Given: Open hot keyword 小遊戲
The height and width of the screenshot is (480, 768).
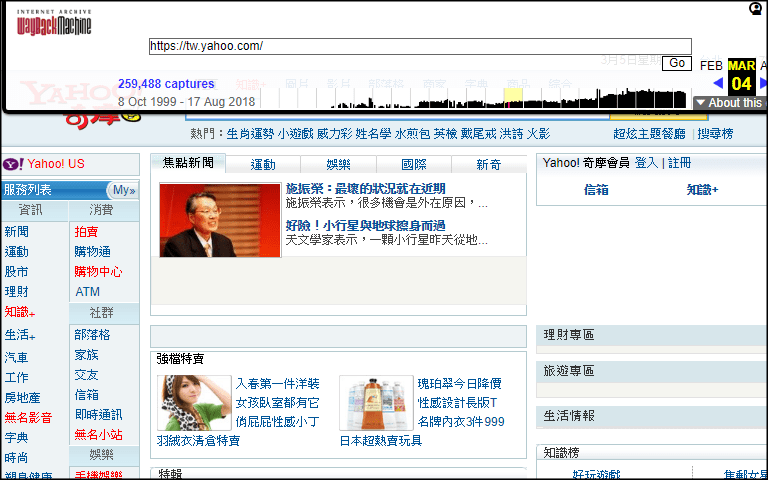Looking at the screenshot, I should [x=295, y=134].
